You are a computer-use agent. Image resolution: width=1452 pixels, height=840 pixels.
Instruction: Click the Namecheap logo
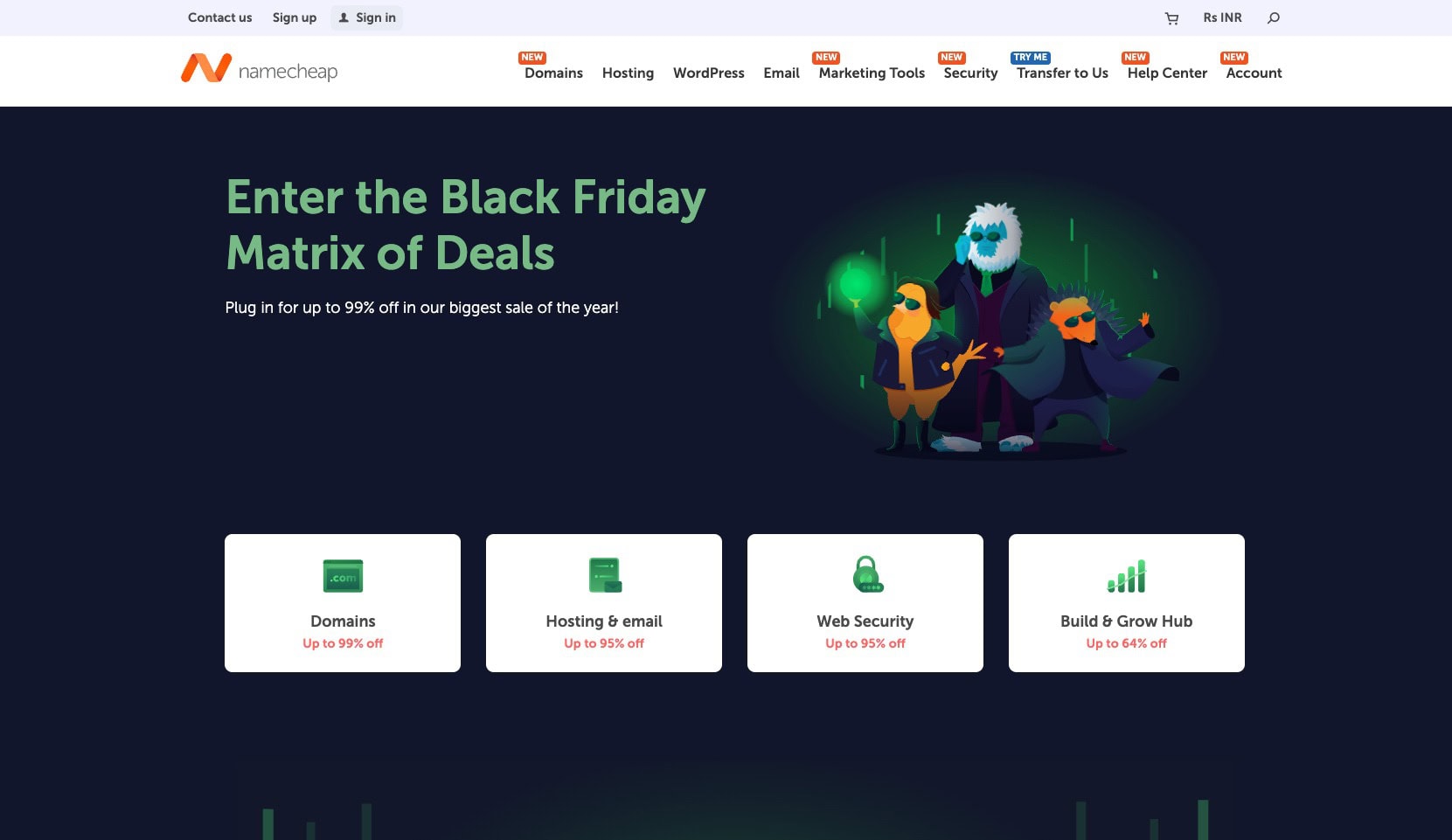pos(259,69)
